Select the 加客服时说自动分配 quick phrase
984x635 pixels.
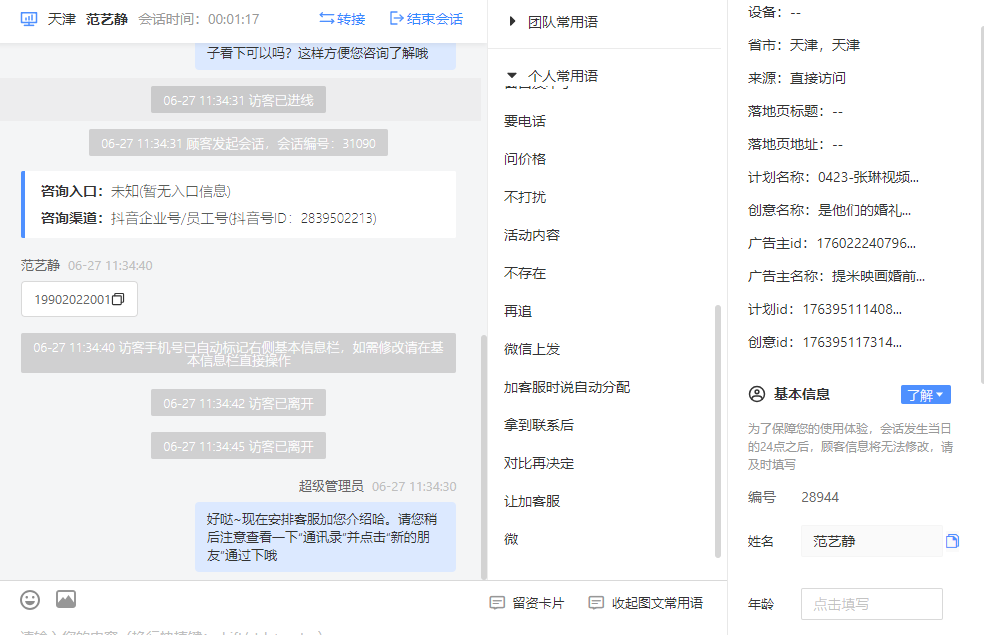point(567,387)
